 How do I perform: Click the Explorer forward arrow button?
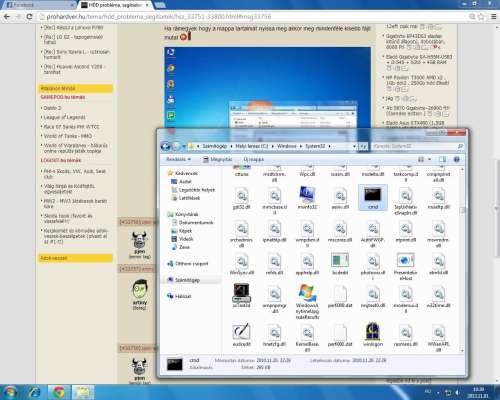(176, 146)
